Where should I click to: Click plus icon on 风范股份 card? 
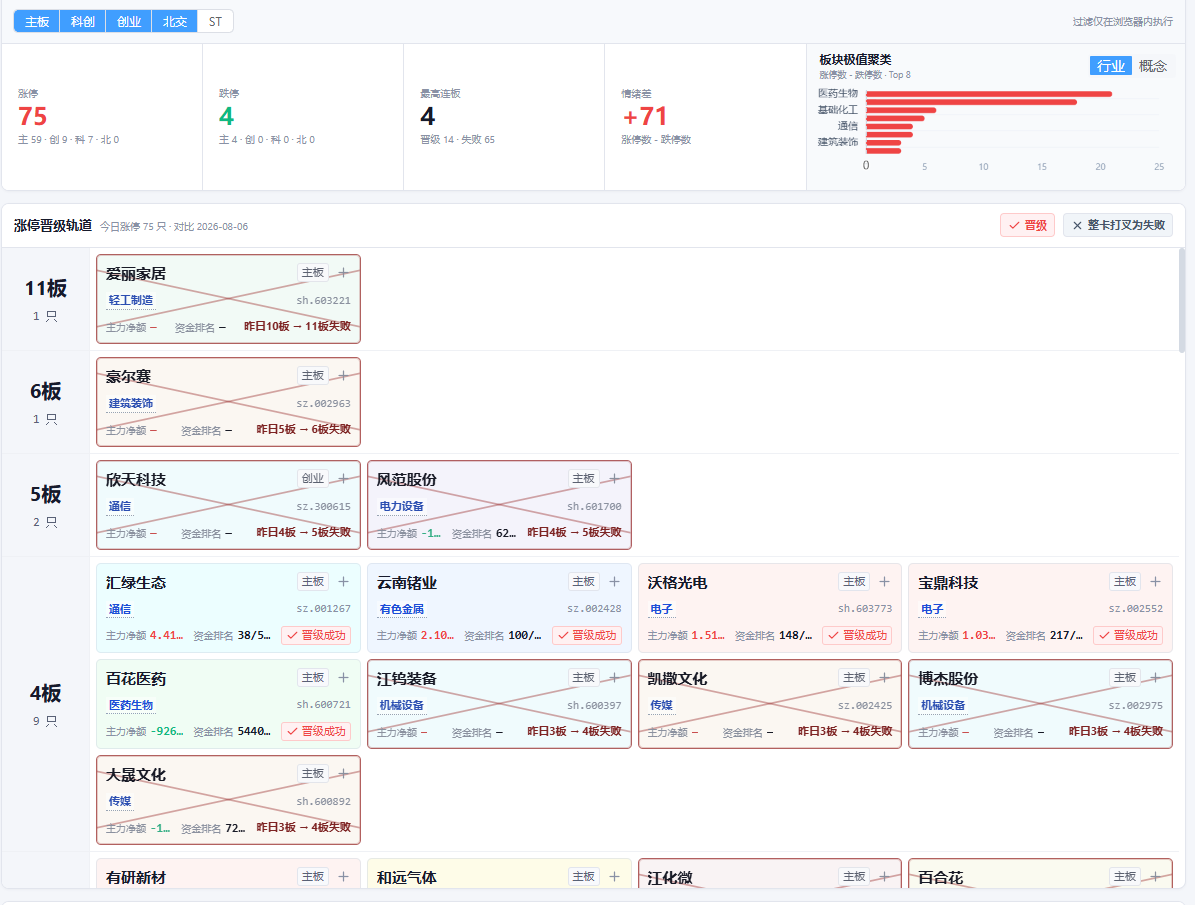tap(614, 479)
